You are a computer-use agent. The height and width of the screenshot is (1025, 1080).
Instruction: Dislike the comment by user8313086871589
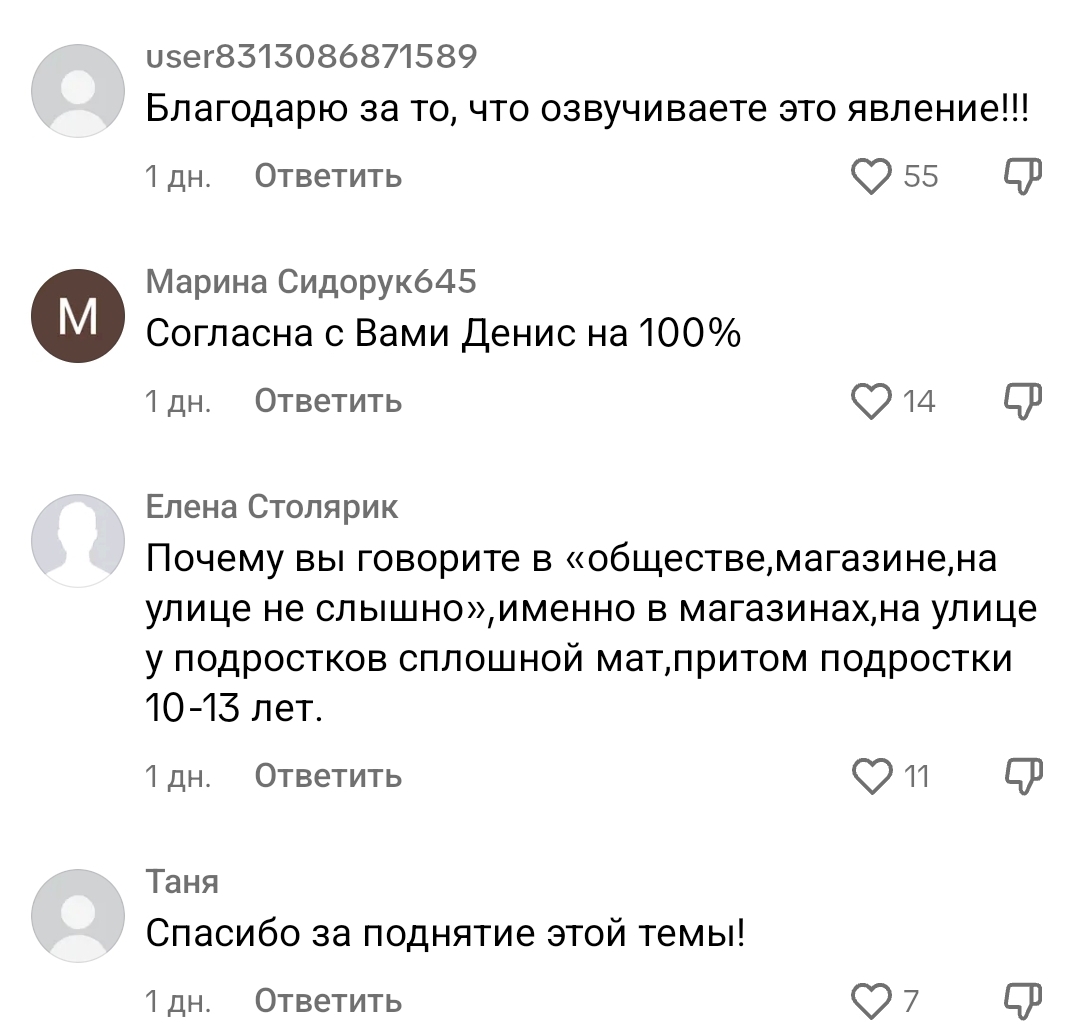click(x=1021, y=176)
